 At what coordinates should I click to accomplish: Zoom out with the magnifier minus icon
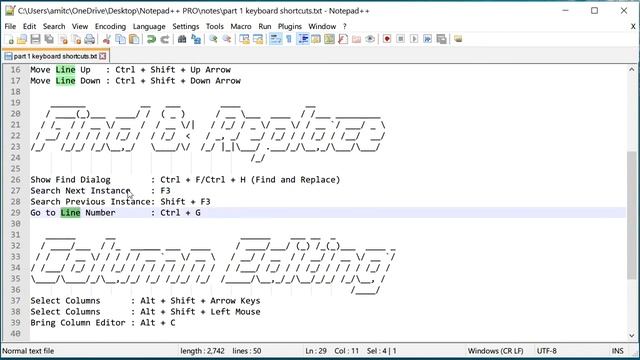tap(227, 39)
